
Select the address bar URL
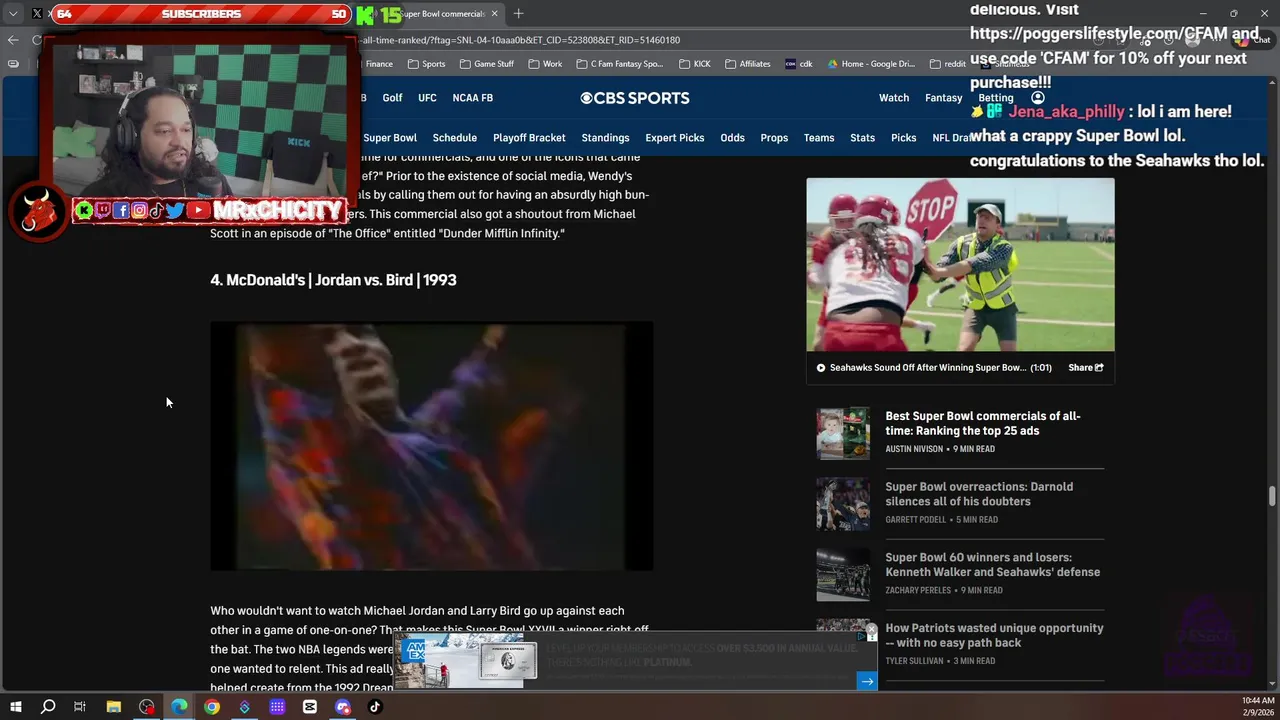coord(520,40)
